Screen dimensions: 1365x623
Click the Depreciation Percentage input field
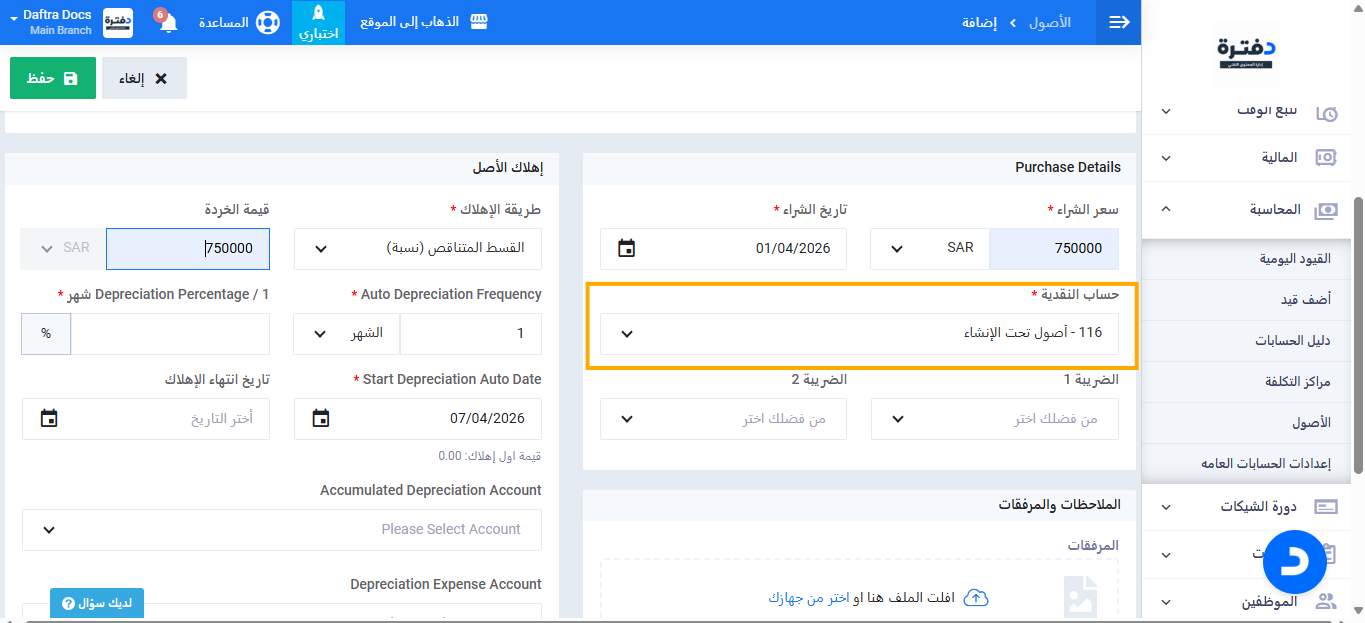pos(170,333)
